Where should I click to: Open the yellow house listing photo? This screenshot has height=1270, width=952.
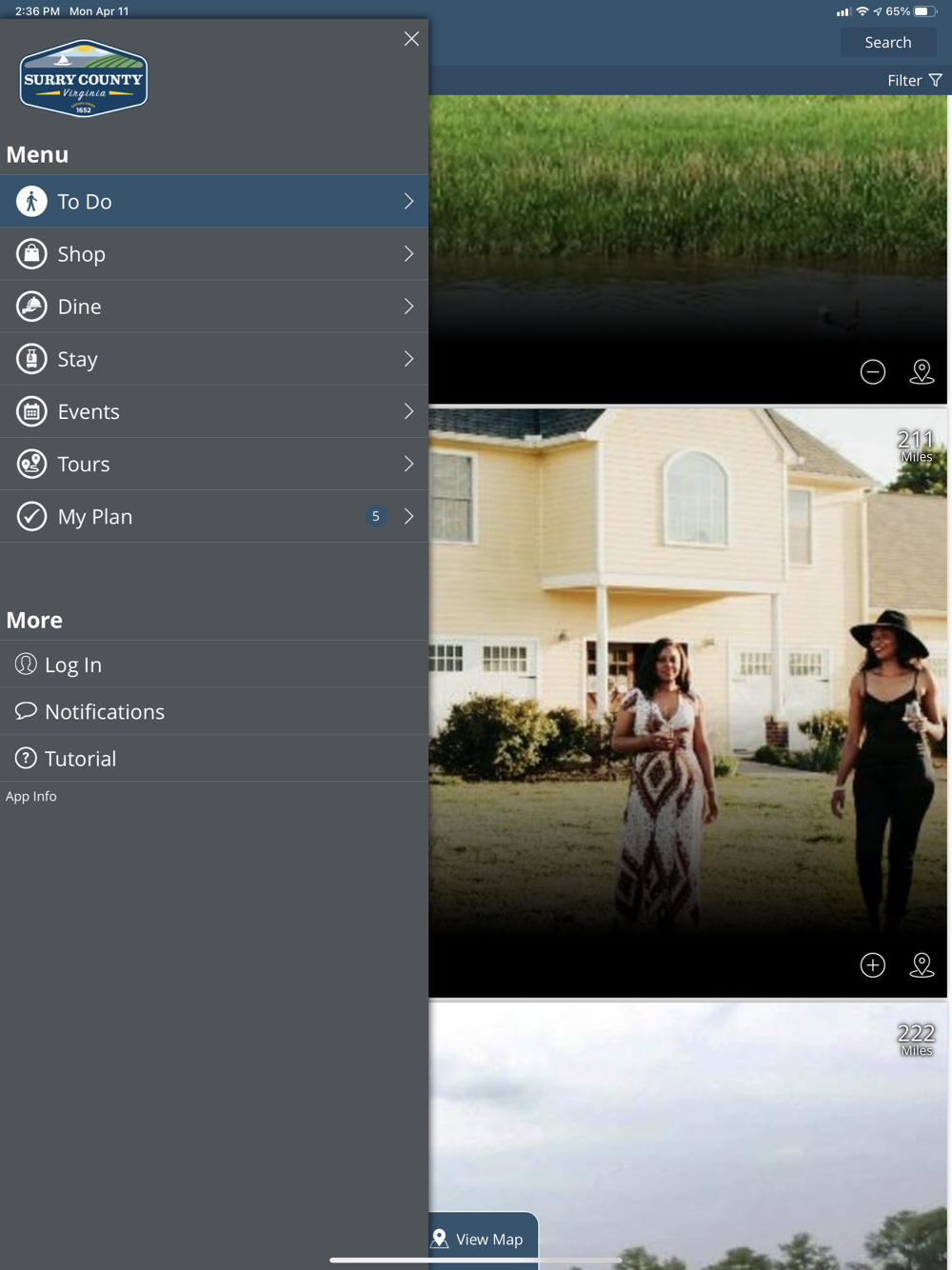[x=687, y=703]
